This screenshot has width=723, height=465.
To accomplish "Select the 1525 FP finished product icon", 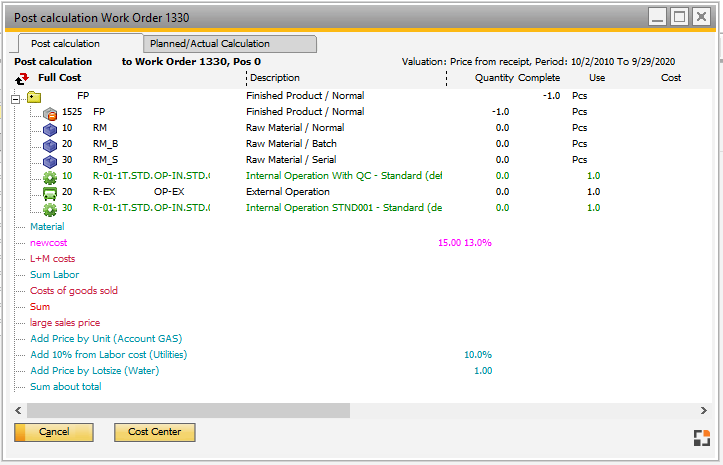I will point(50,113).
